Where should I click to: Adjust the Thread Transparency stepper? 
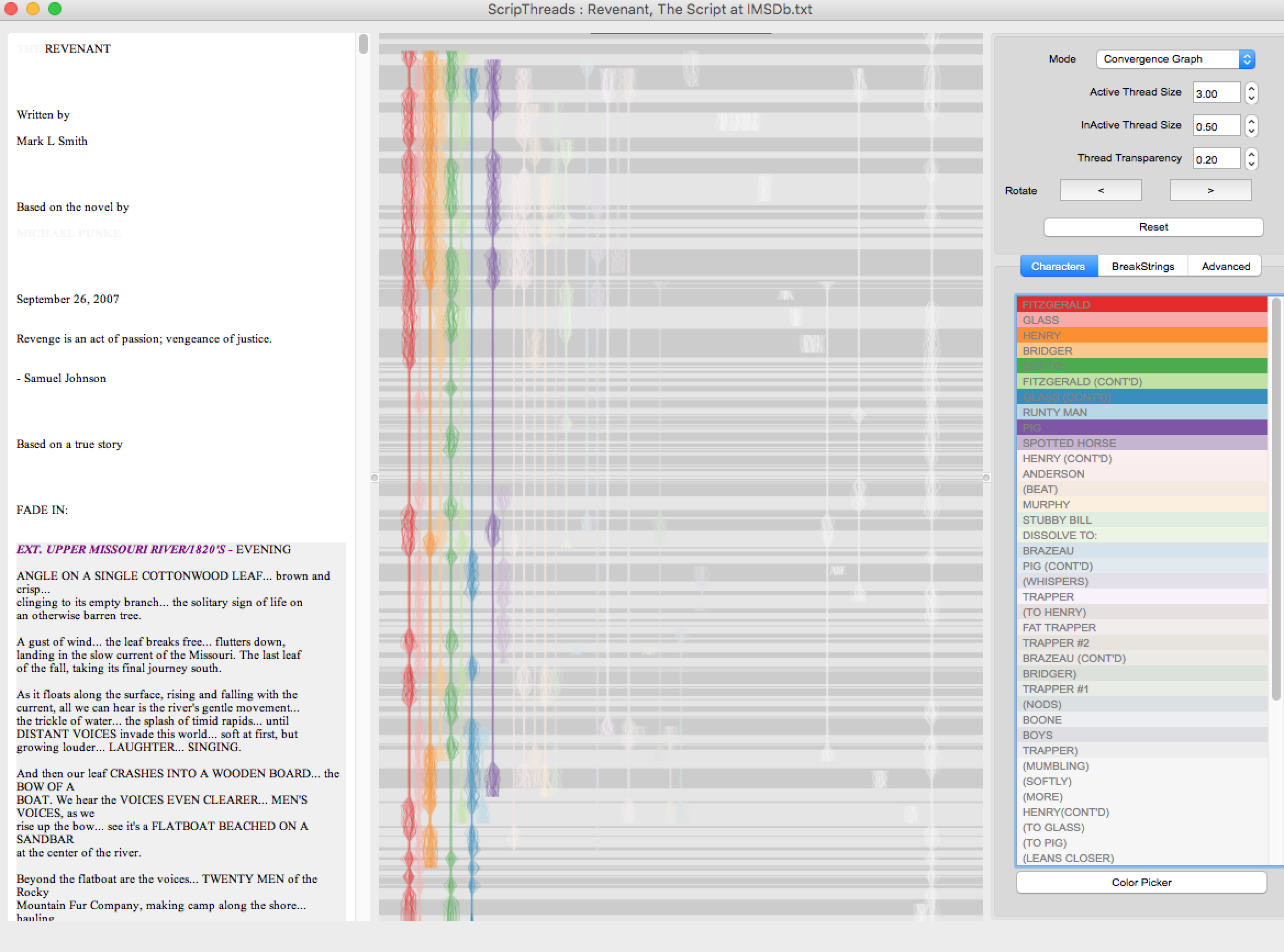(1250, 159)
